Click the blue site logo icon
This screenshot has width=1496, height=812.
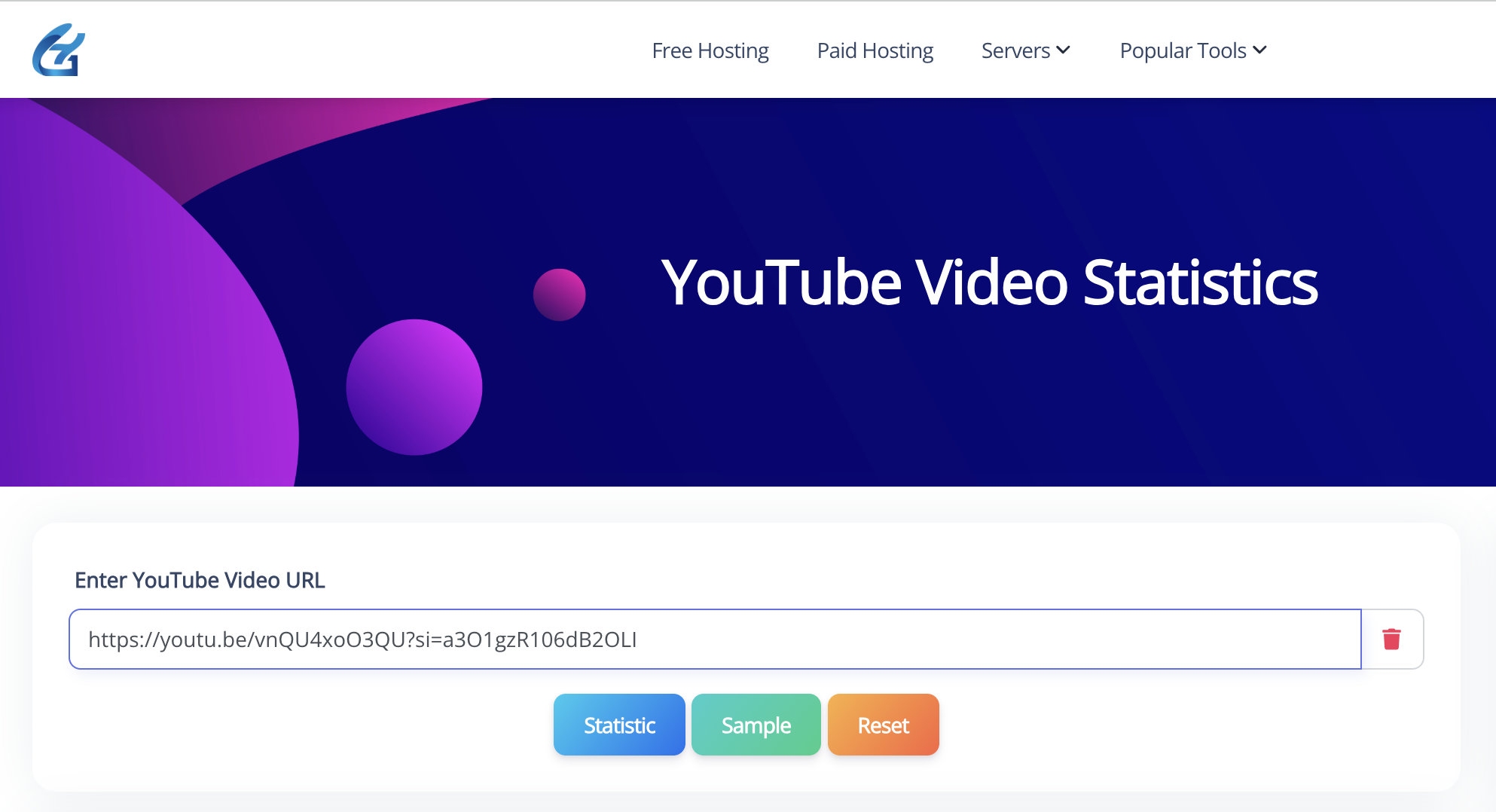click(59, 50)
